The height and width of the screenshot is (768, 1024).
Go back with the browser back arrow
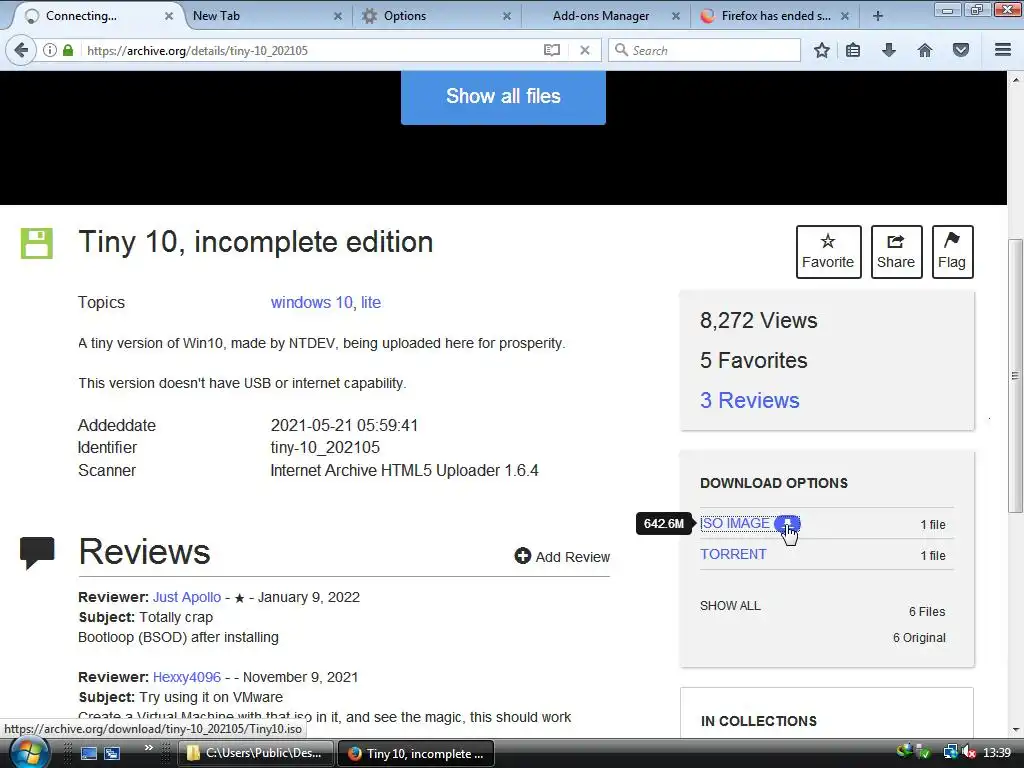click(x=21, y=50)
